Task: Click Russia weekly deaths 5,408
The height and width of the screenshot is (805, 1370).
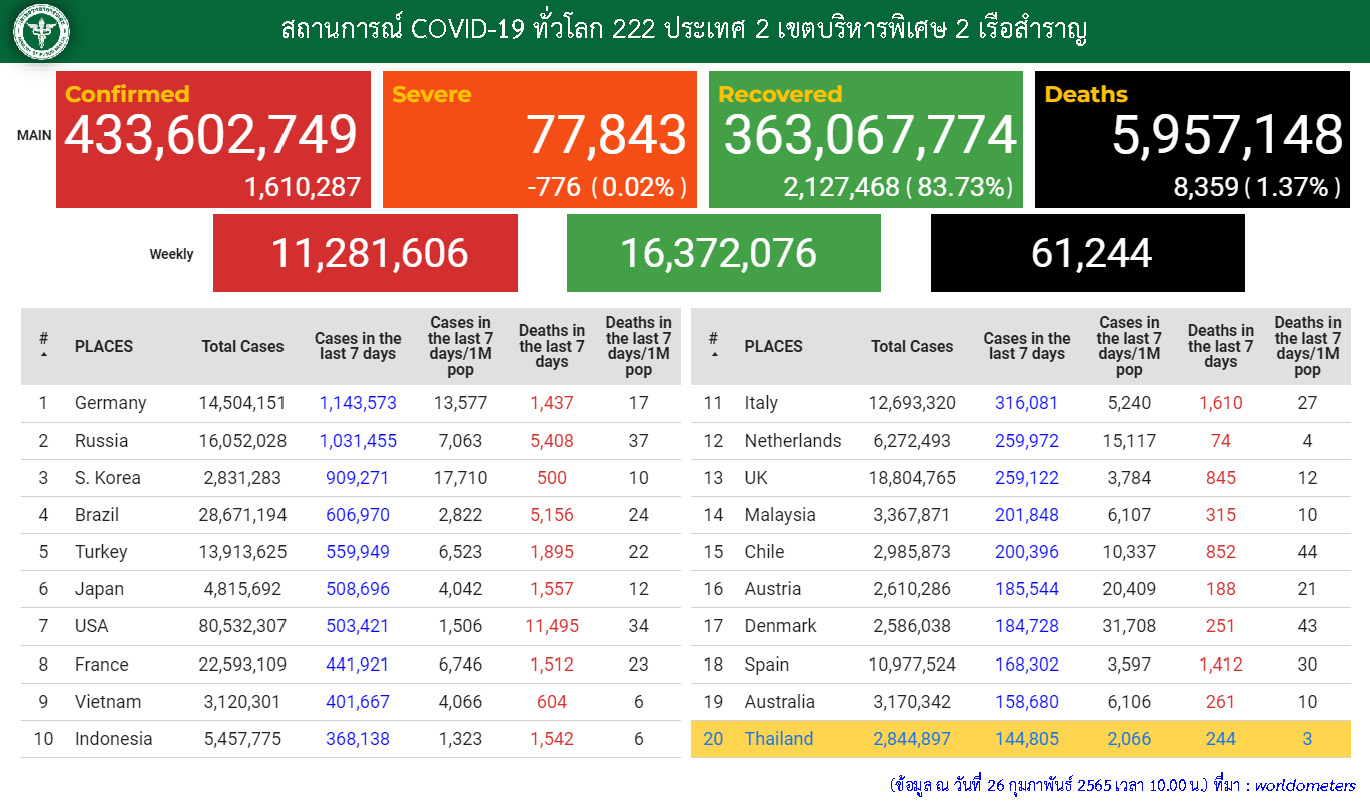Action: click(x=552, y=440)
